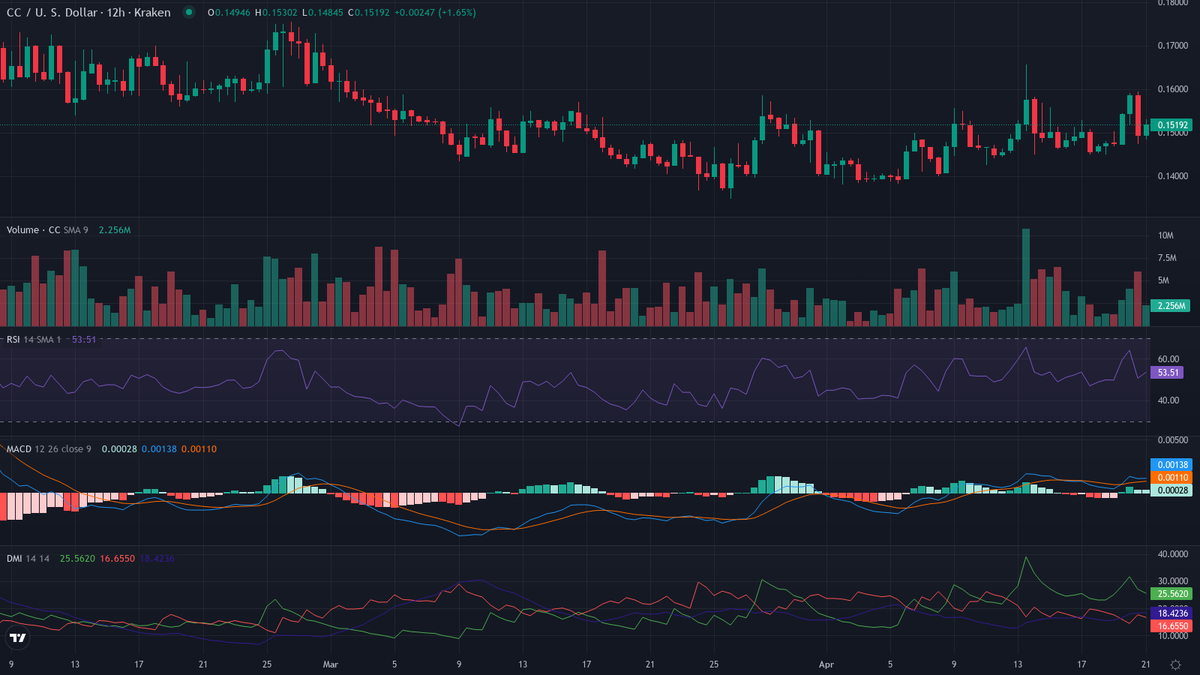Click the current price tag 0.15192 on scale
Image resolution: width=1200 pixels, height=675 pixels.
click(x=1169, y=125)
